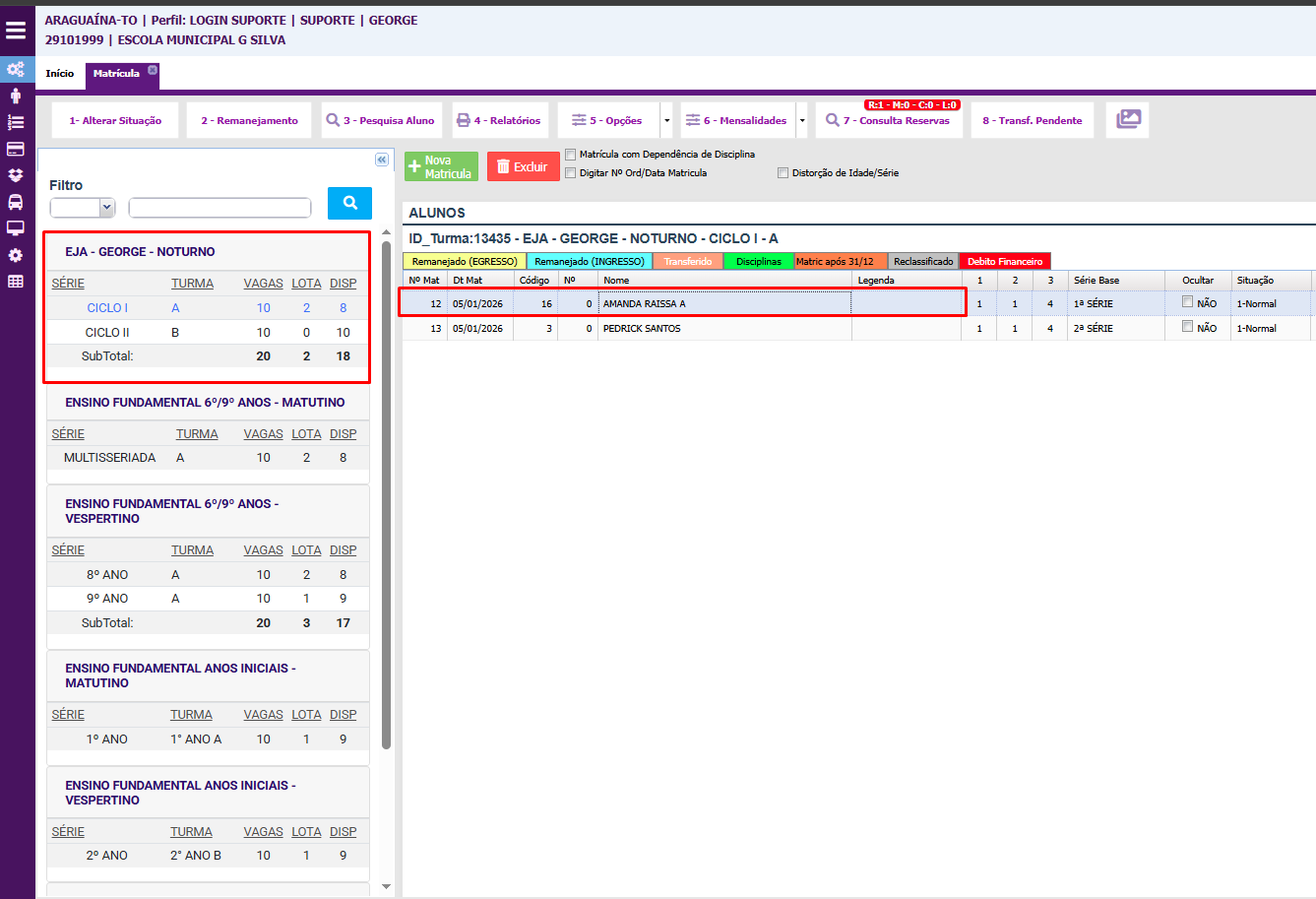Viewport: 1316px width, 899px height.
Task: Open the Filtro dropdown list
Action: [83, 208]
